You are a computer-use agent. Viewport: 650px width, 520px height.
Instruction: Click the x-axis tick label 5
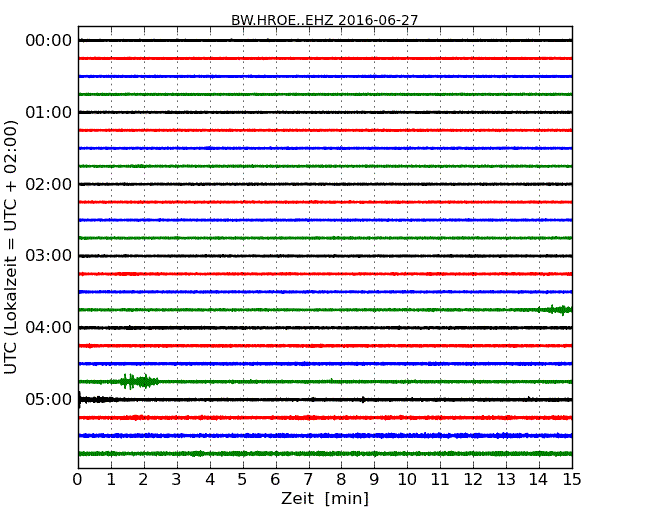[x=242, y=480]
